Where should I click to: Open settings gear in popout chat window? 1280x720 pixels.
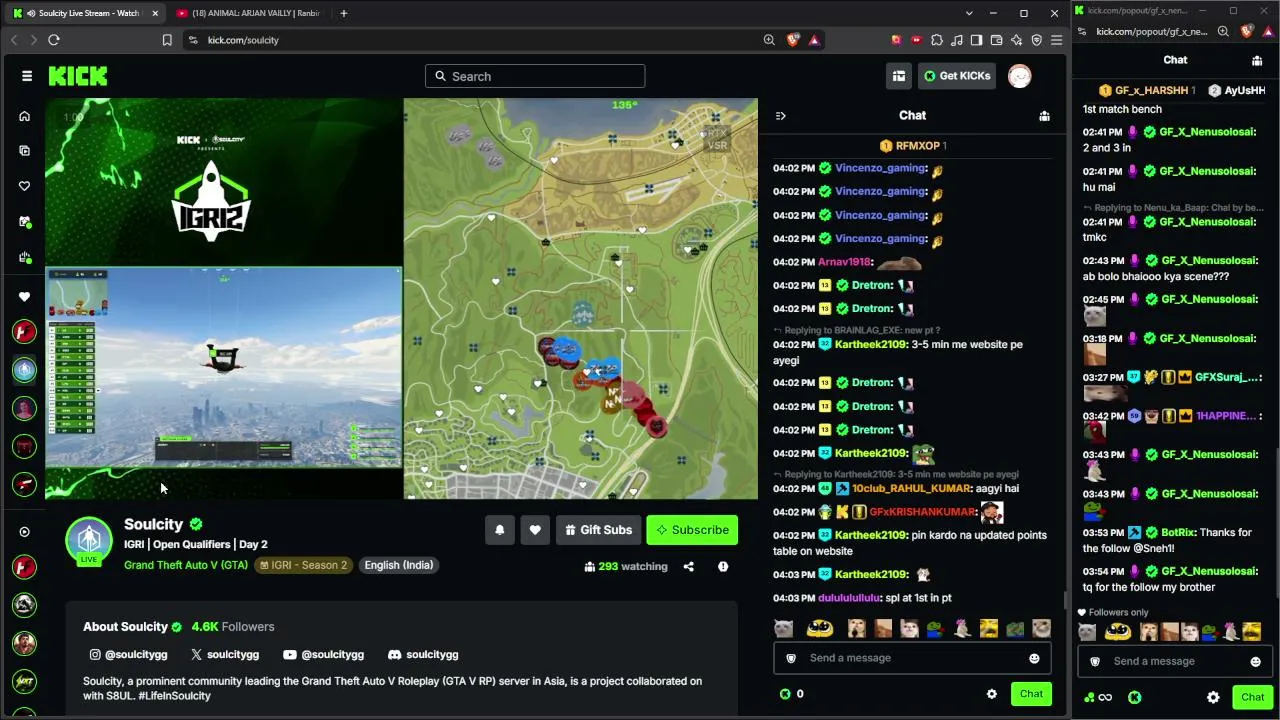click(x=1213, y=697)
